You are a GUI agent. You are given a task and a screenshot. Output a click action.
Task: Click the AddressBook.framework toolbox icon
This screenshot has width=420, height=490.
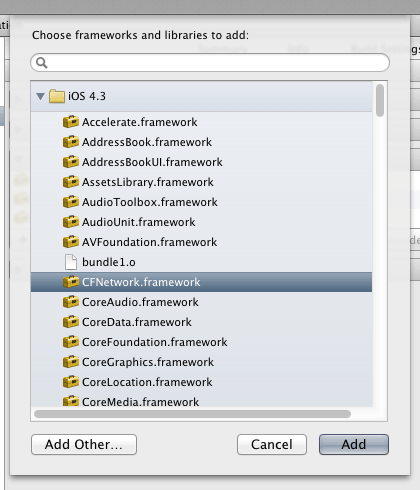pos(71,142)
